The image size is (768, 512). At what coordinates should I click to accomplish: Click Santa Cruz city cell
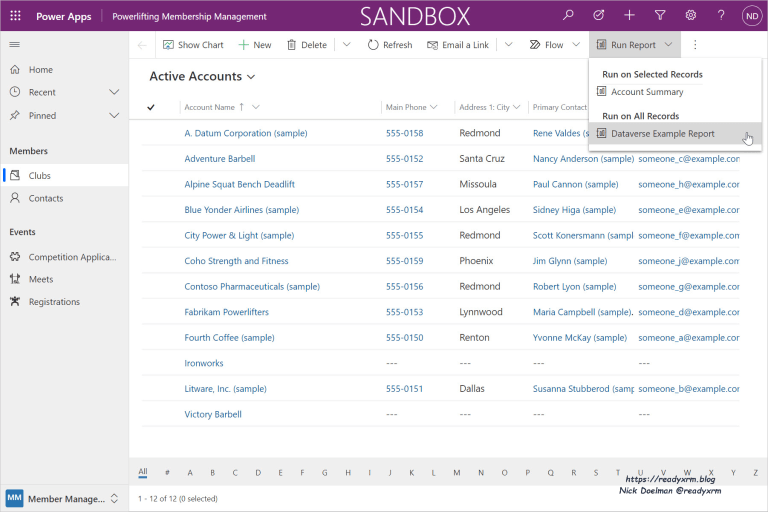482,159
